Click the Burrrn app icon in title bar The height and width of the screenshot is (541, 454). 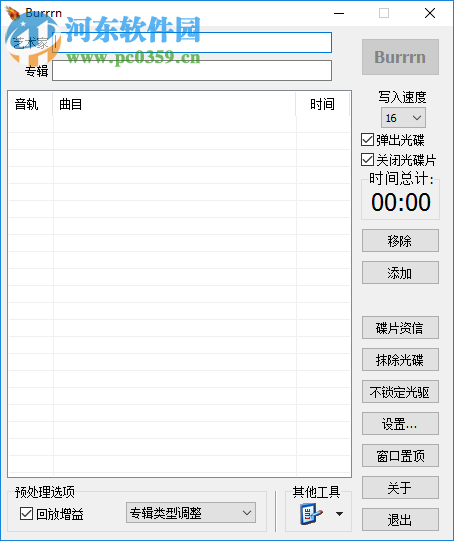coord(13,13)
